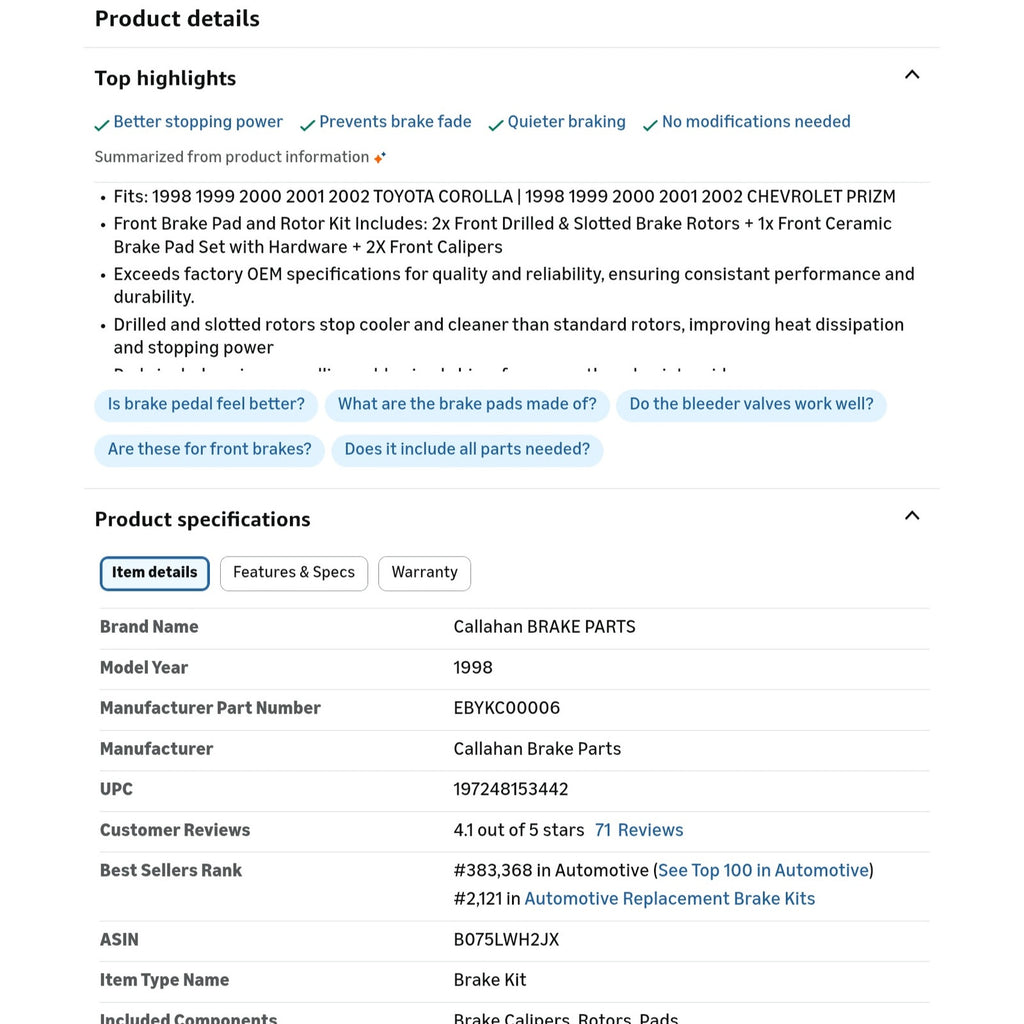
Task: Open See Top 100 in Automotive link
Action: tap(763, 871)
